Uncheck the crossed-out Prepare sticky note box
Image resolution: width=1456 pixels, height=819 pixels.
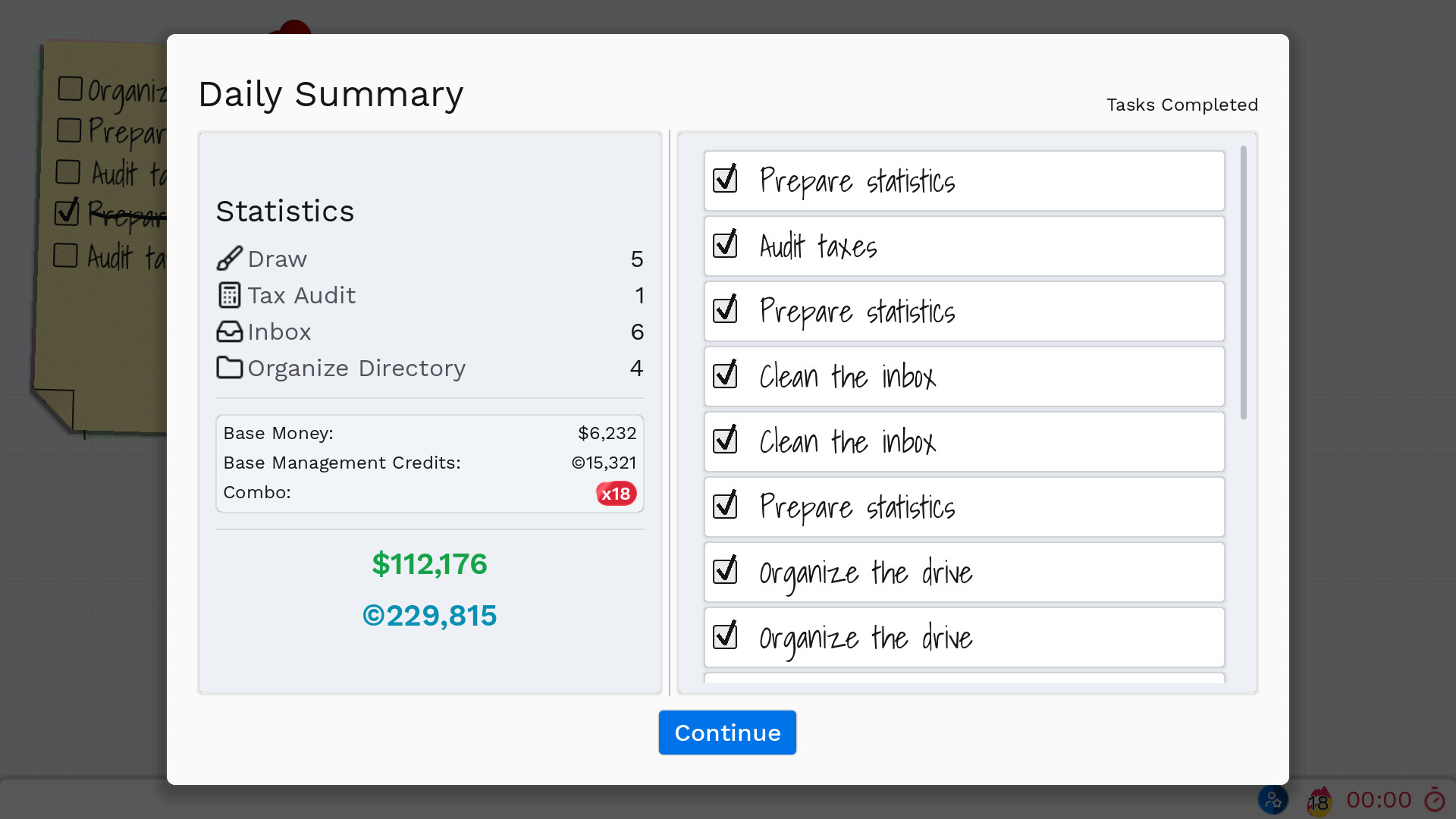click(67, 212)
